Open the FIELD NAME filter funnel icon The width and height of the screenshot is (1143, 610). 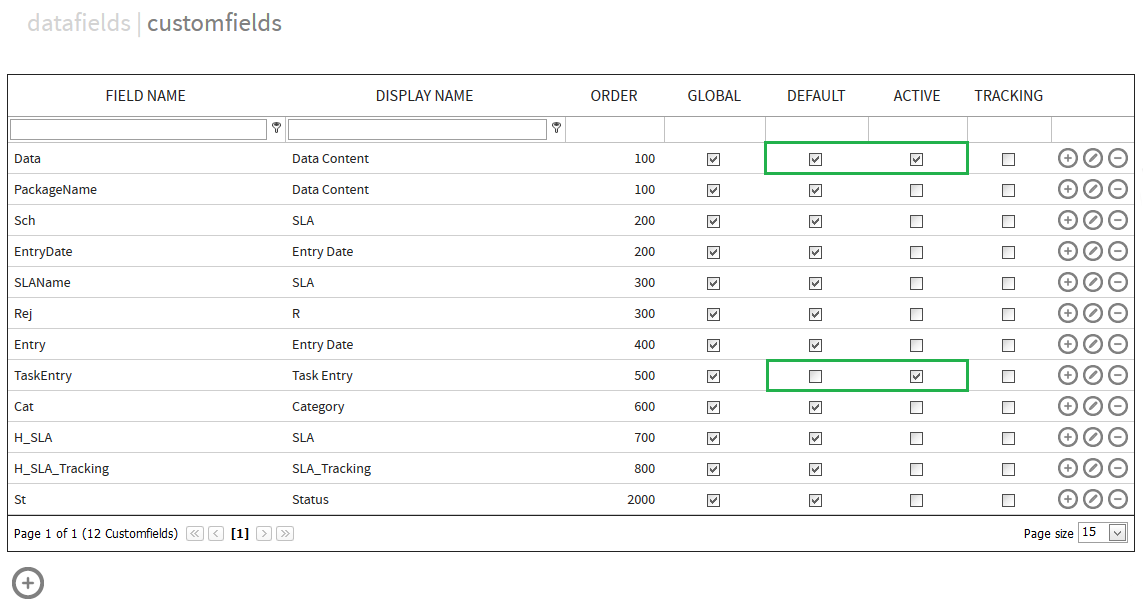pos(276,128)
